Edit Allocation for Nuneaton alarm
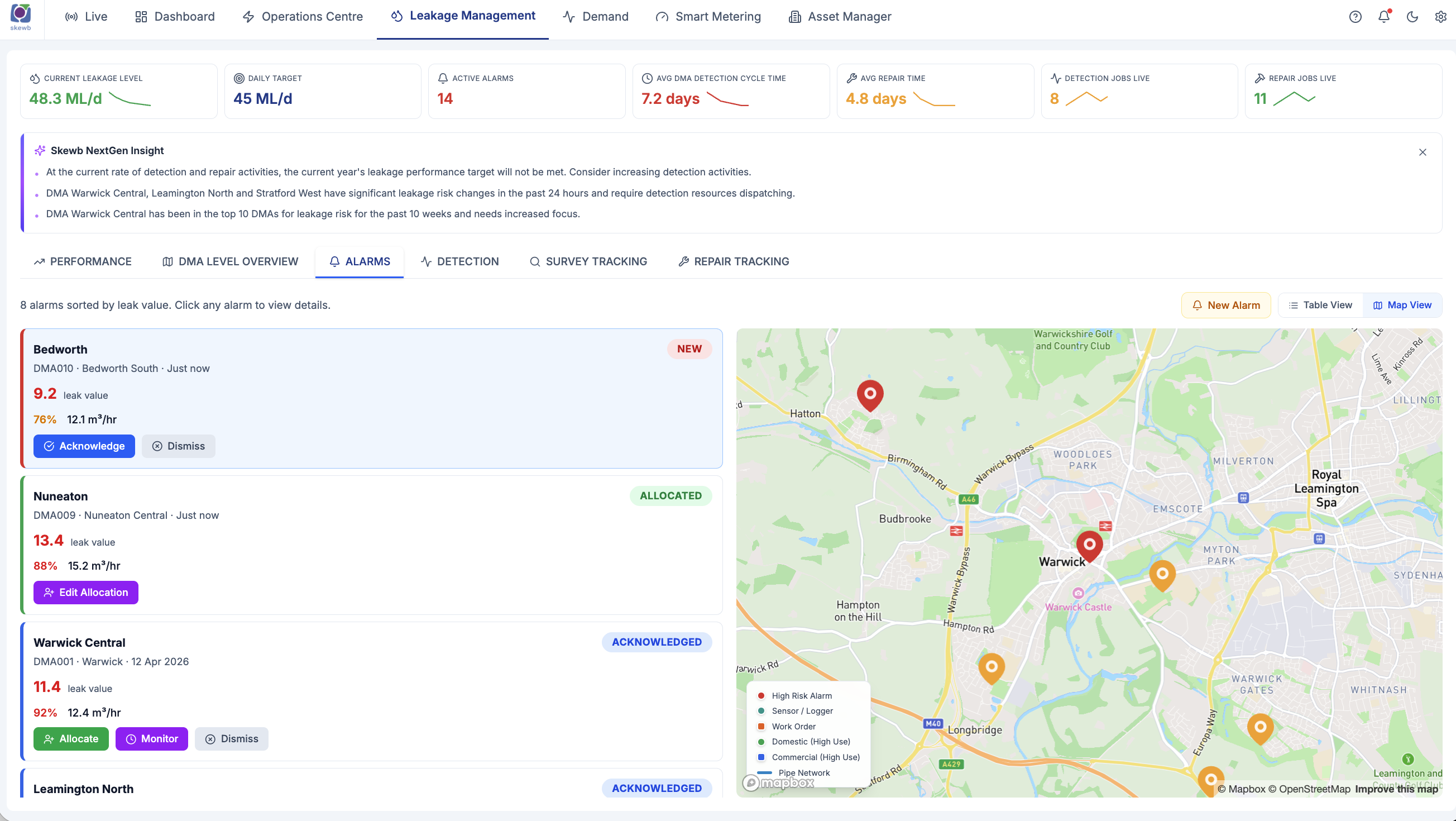This screenshot has width=1456, height=821. tap(86, 593)
